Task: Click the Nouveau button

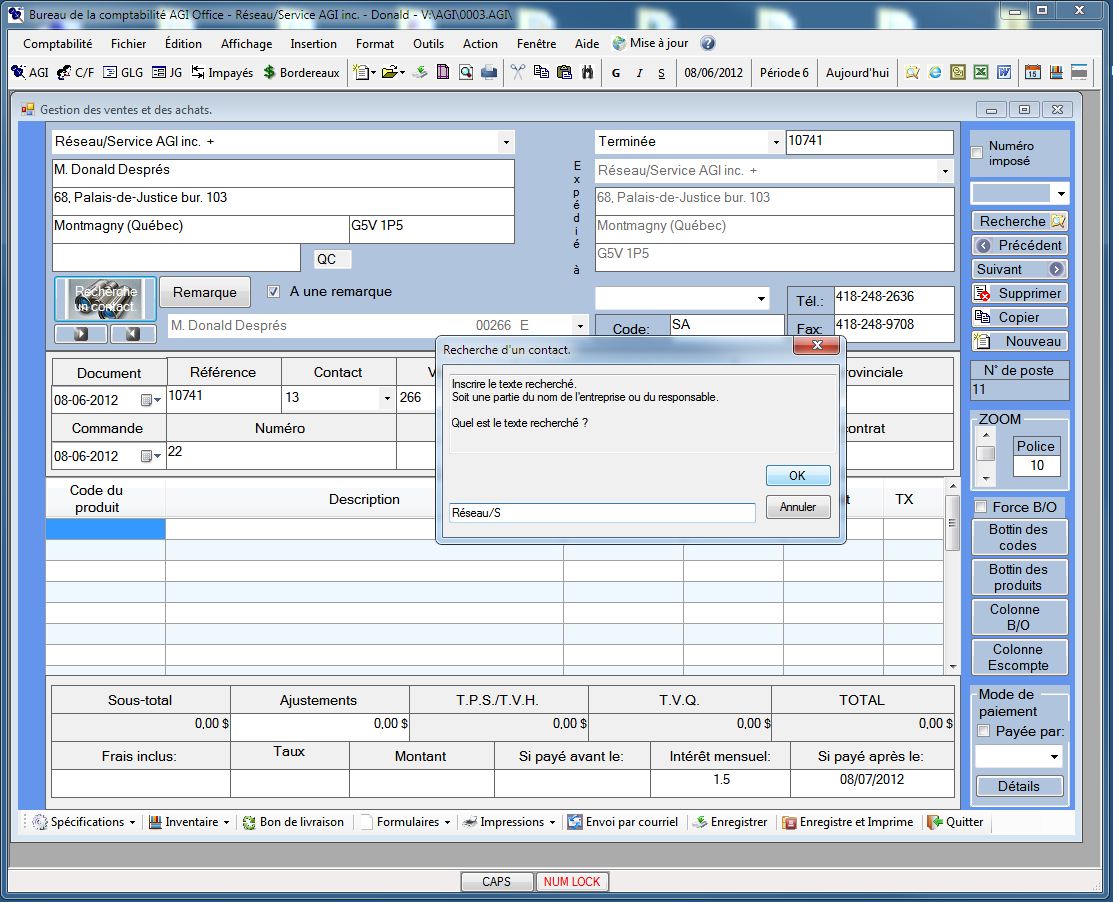Action: pos(1019,341)
